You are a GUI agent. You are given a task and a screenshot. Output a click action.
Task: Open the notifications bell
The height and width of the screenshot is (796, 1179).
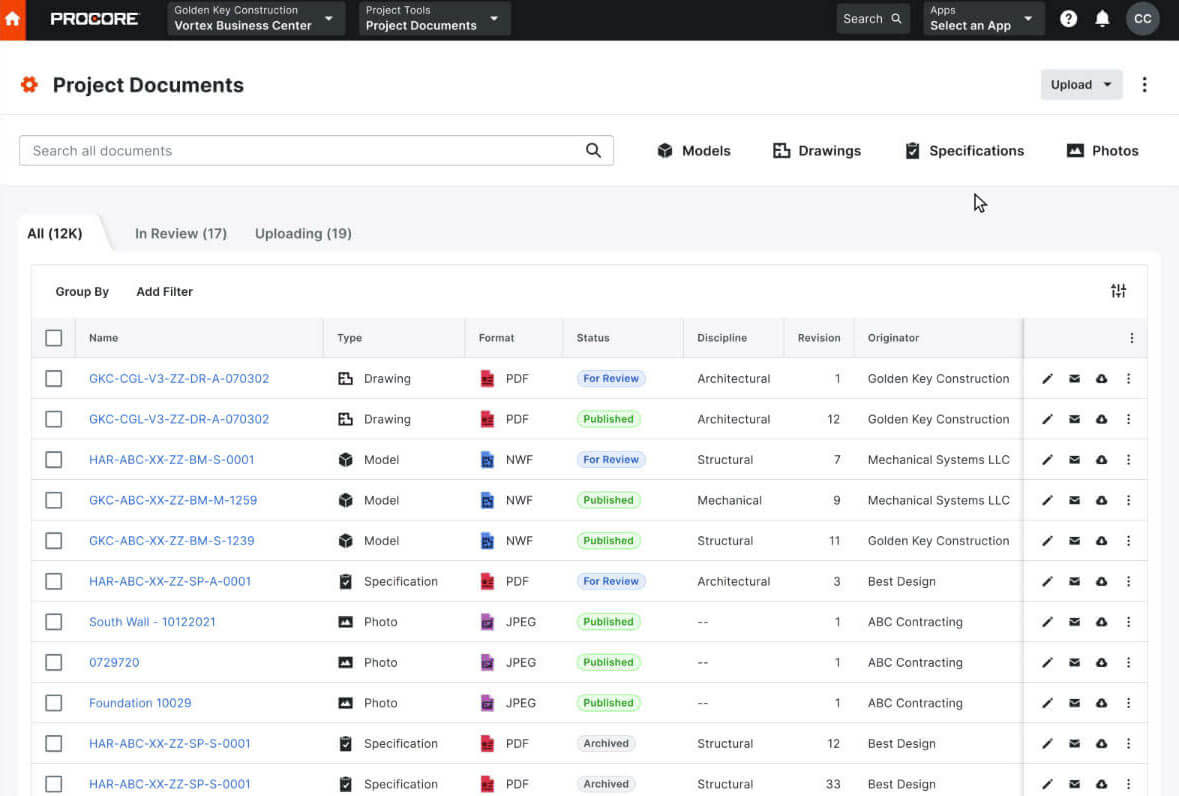tap(1103, 18)
